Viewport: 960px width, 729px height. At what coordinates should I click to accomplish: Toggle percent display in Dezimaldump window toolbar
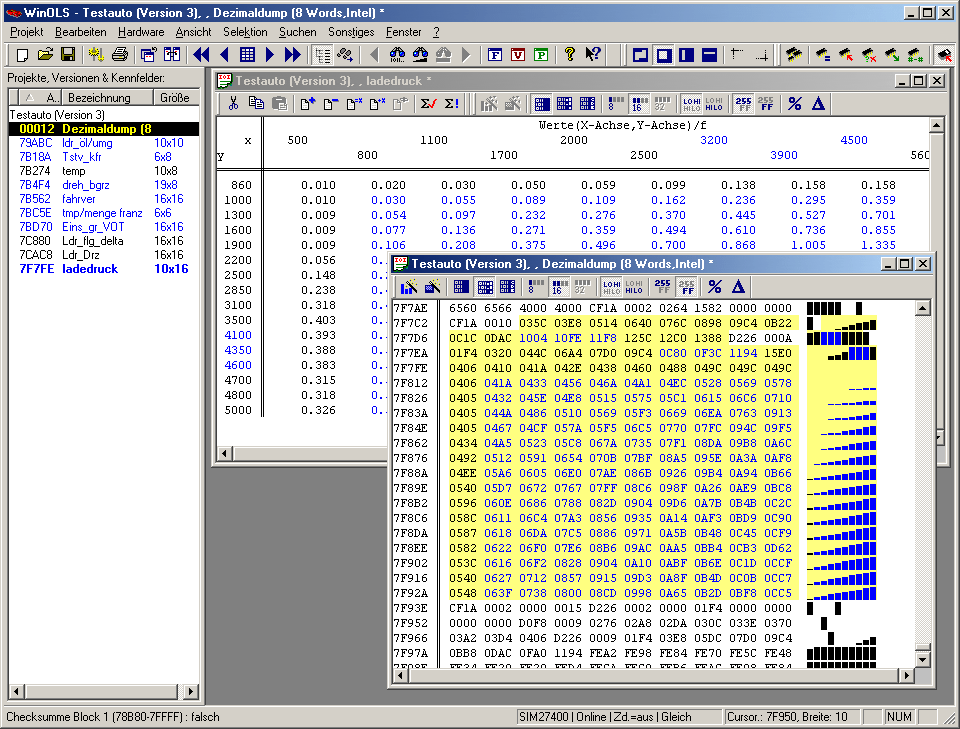(714, 286)
